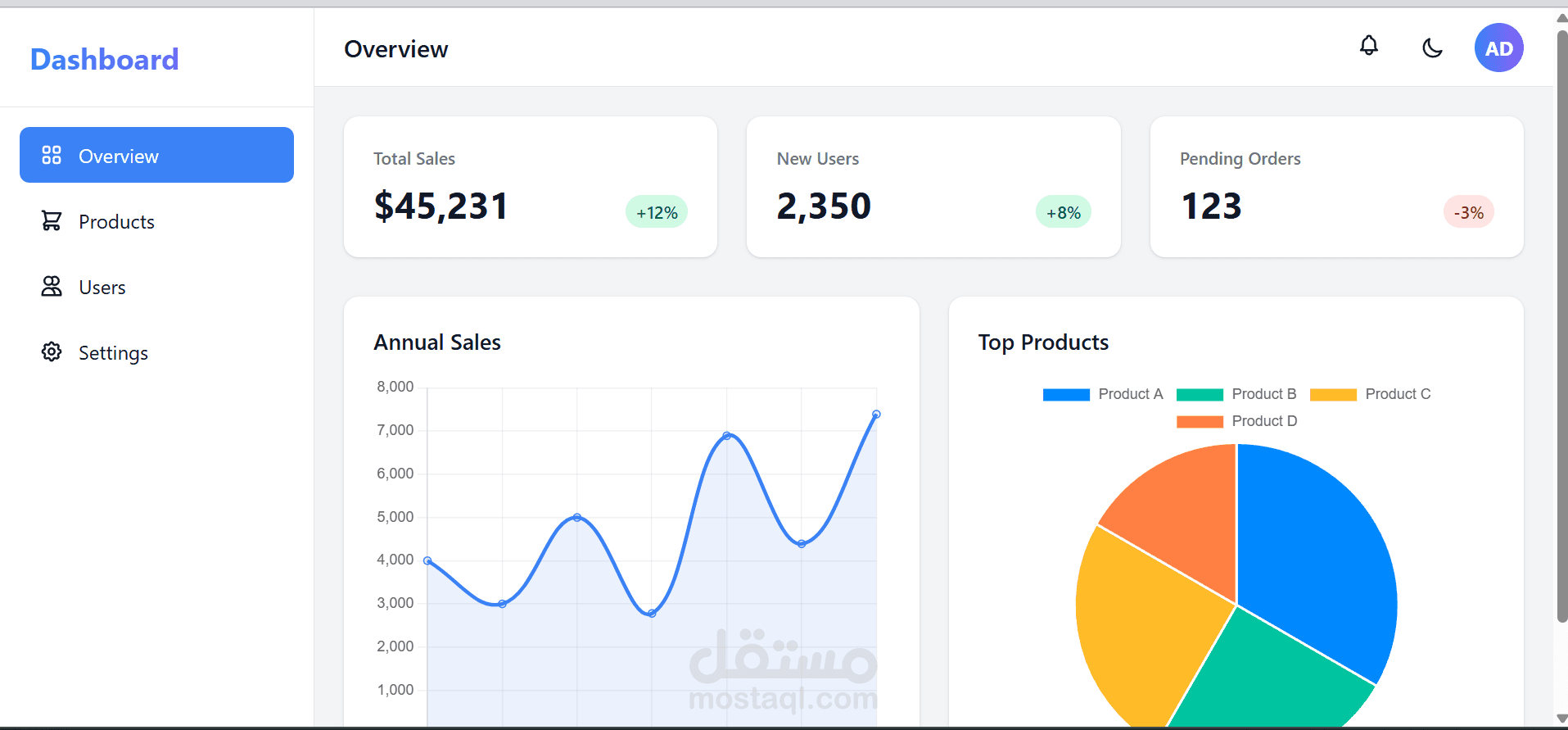Open the notifications bell icon

coord(1368,46)
